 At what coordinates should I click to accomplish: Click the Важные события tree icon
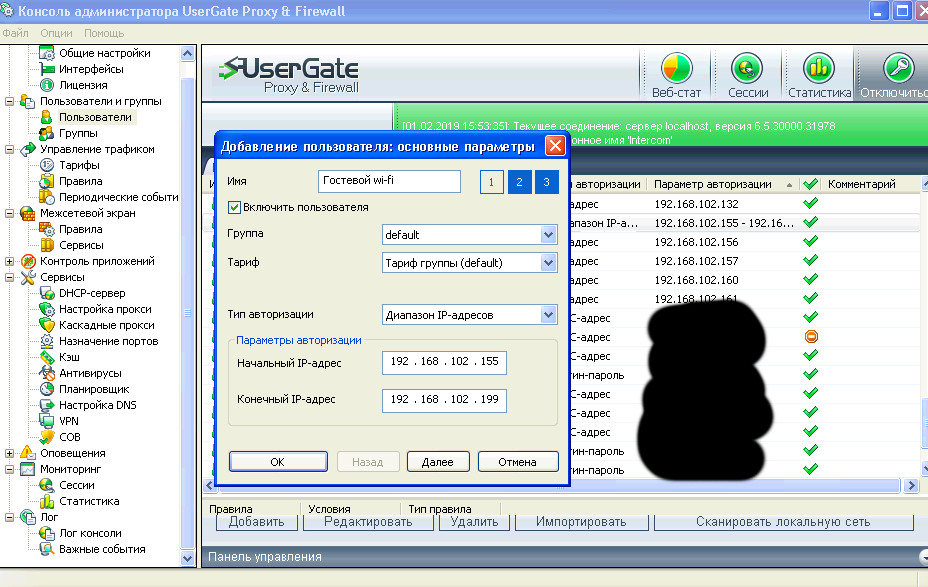[x=47, y=549]
